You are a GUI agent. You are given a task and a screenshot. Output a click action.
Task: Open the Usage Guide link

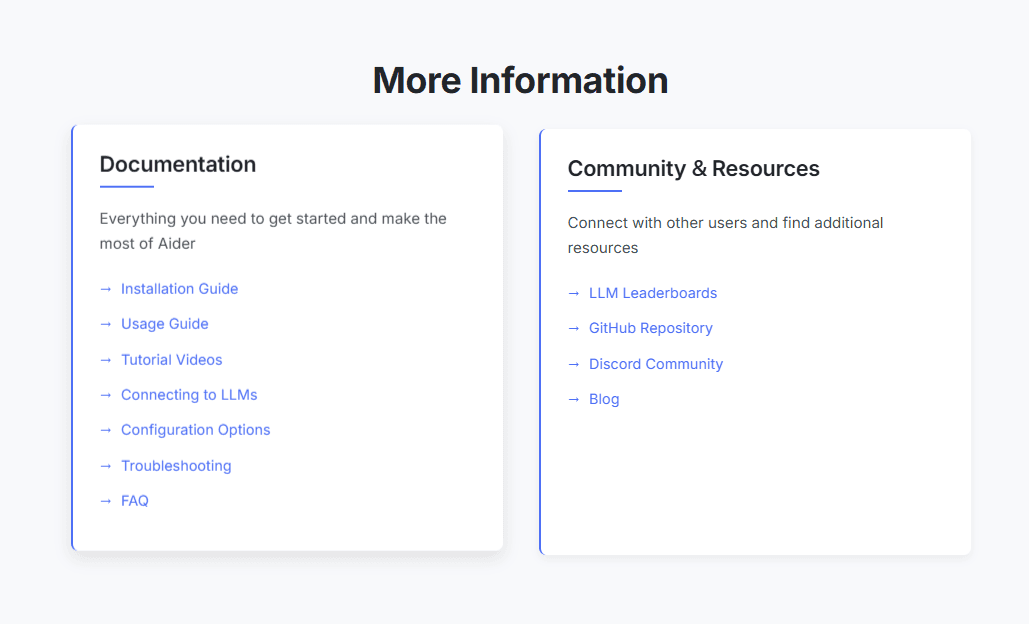tap(164, 324)
